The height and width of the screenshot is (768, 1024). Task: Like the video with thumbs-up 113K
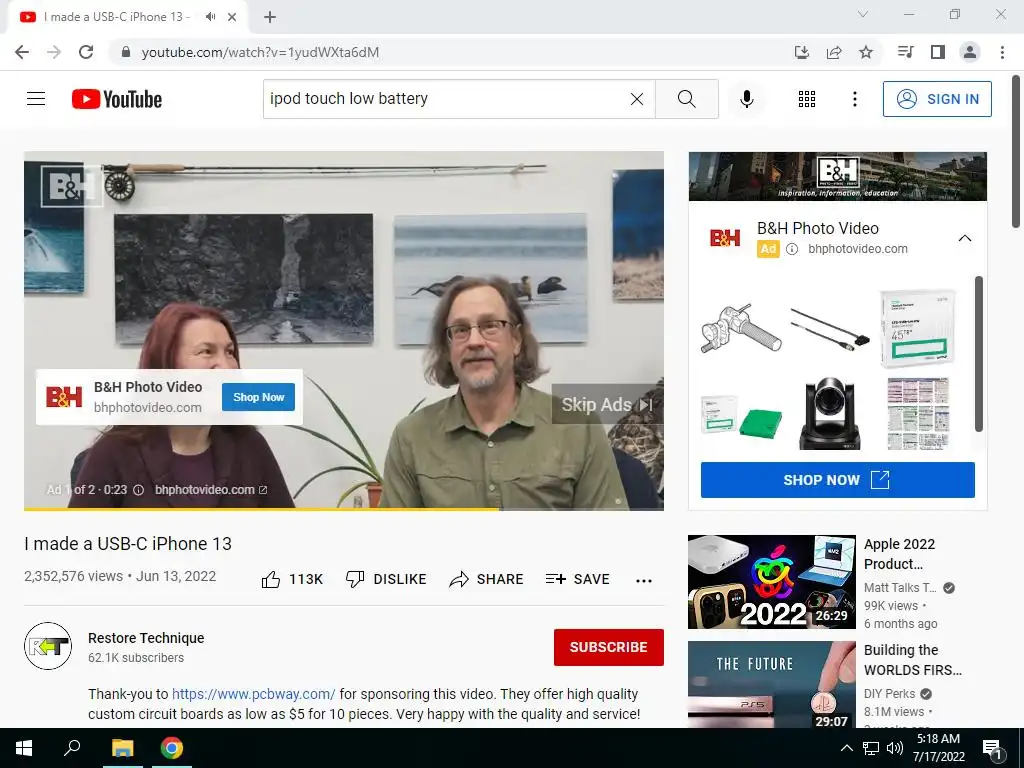coord(292,579)
